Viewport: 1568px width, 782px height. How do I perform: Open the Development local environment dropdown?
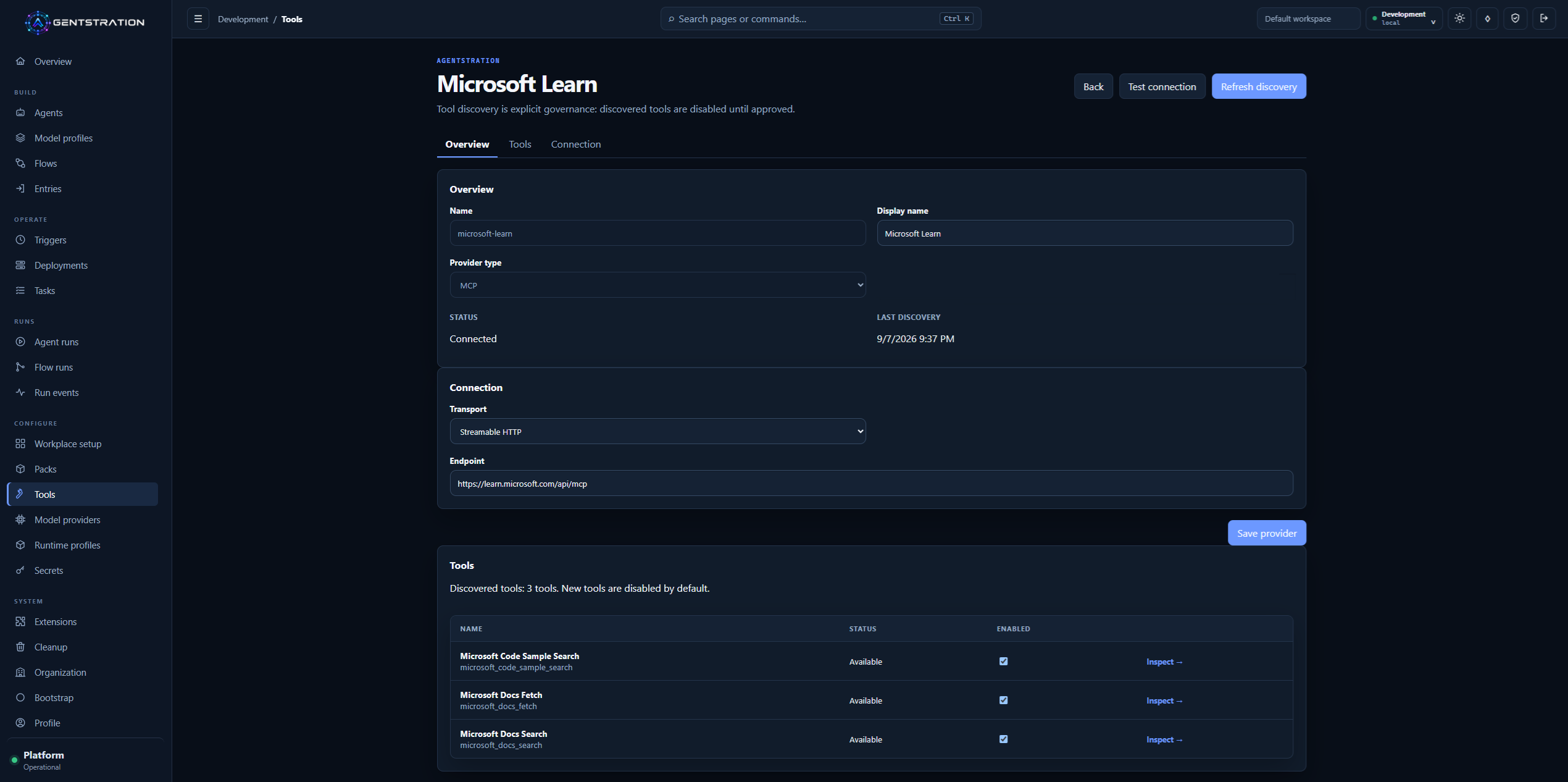(1404, 19)
